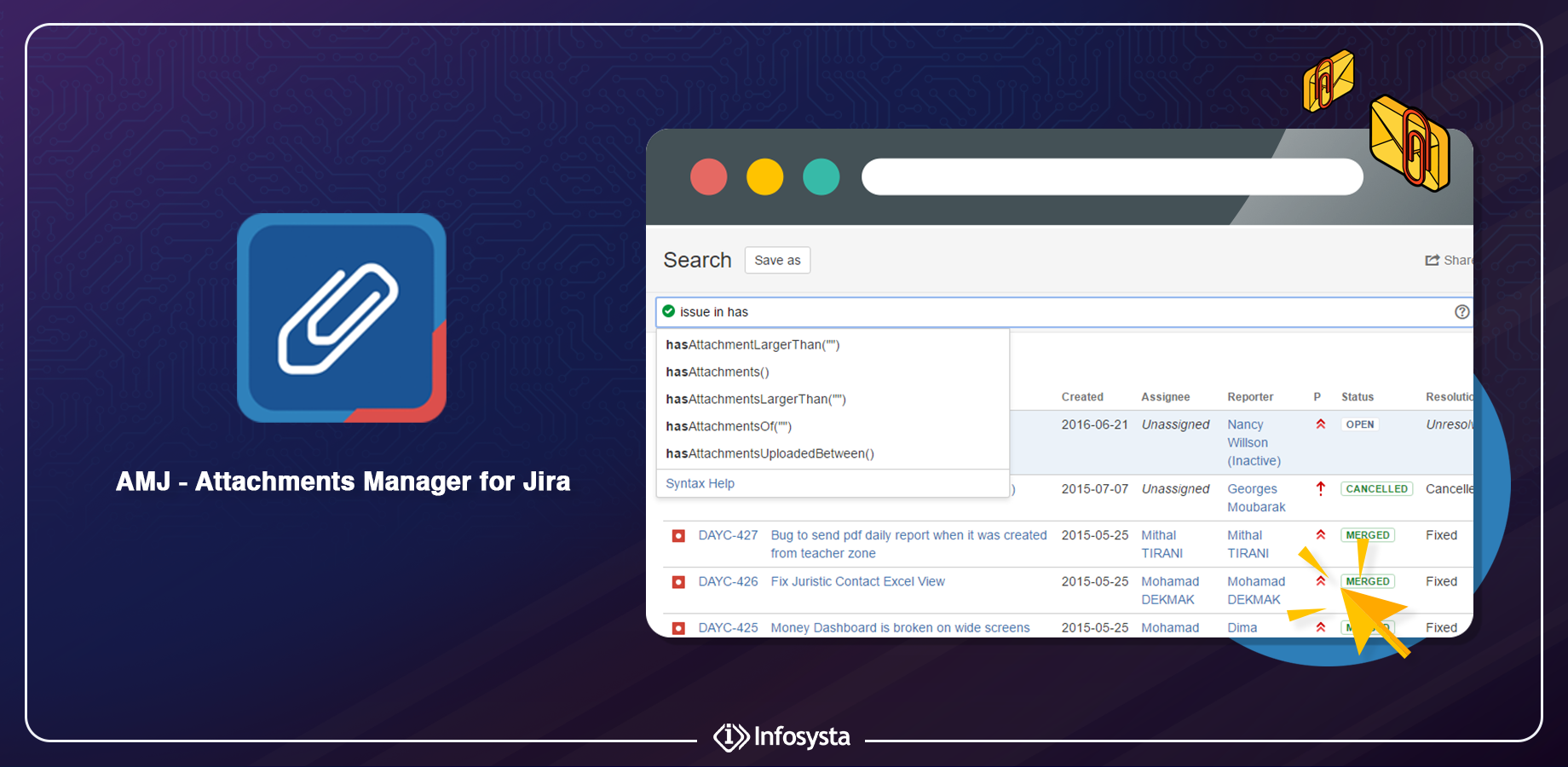Click the Save as button
Screen dimensions: 1568x767
777,260
